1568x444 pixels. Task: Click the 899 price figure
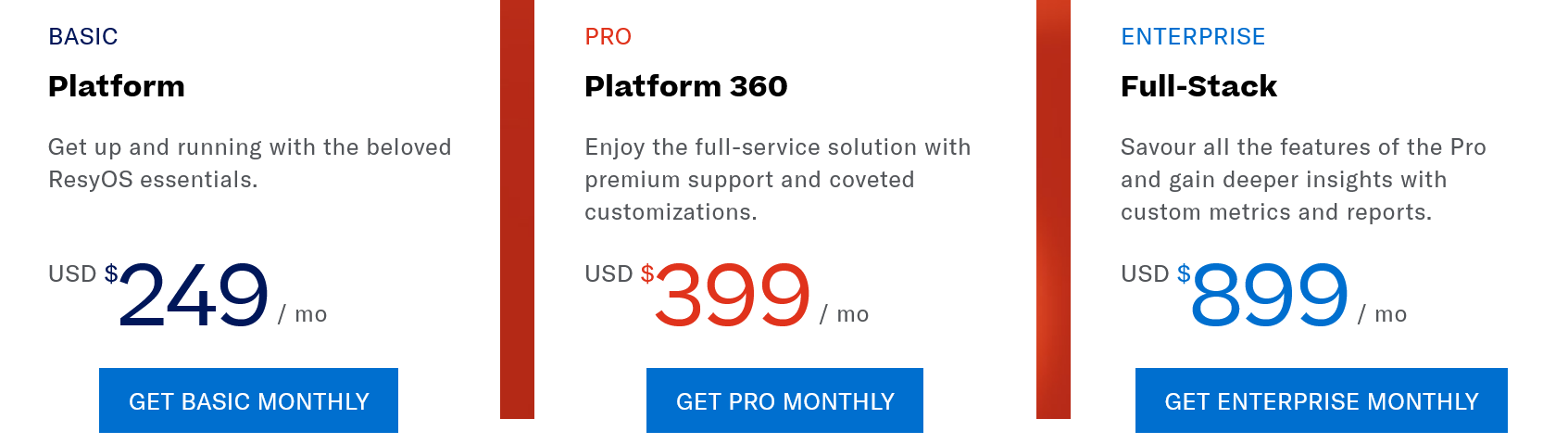click(x=1270, y=295)
